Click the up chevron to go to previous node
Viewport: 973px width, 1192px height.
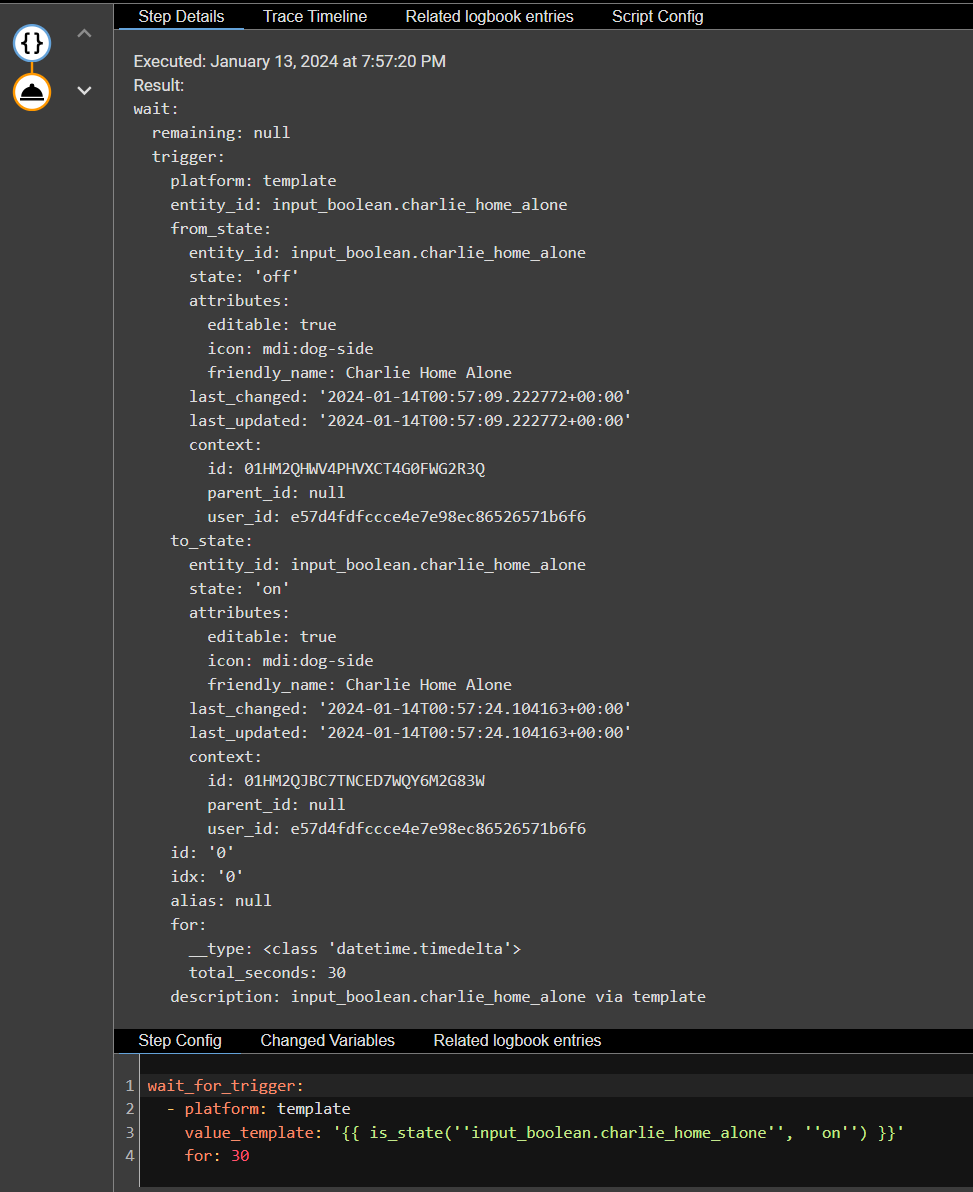pyautogui.click(x=84, y=33)
